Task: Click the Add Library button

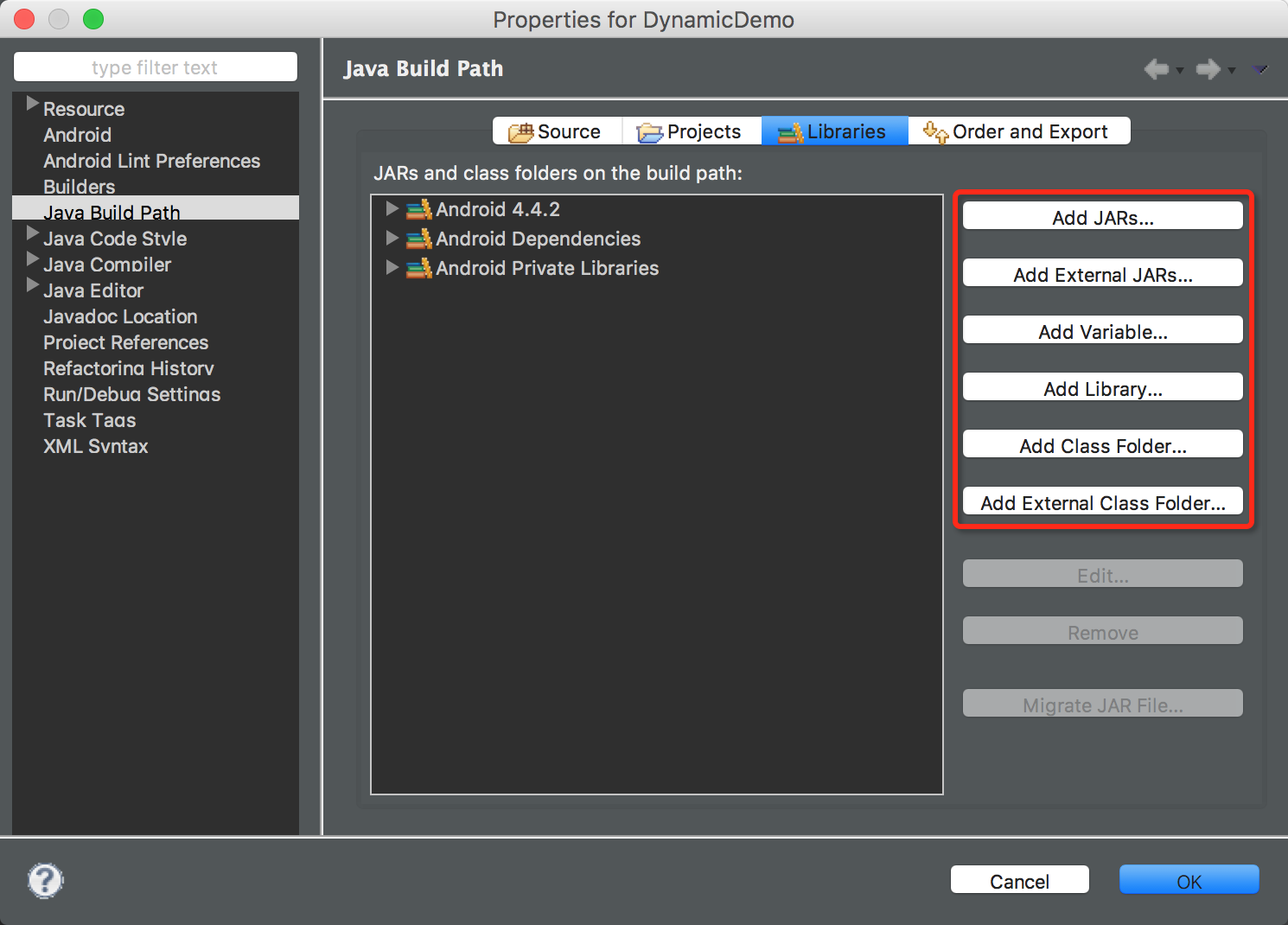Action: point(1102,388)
